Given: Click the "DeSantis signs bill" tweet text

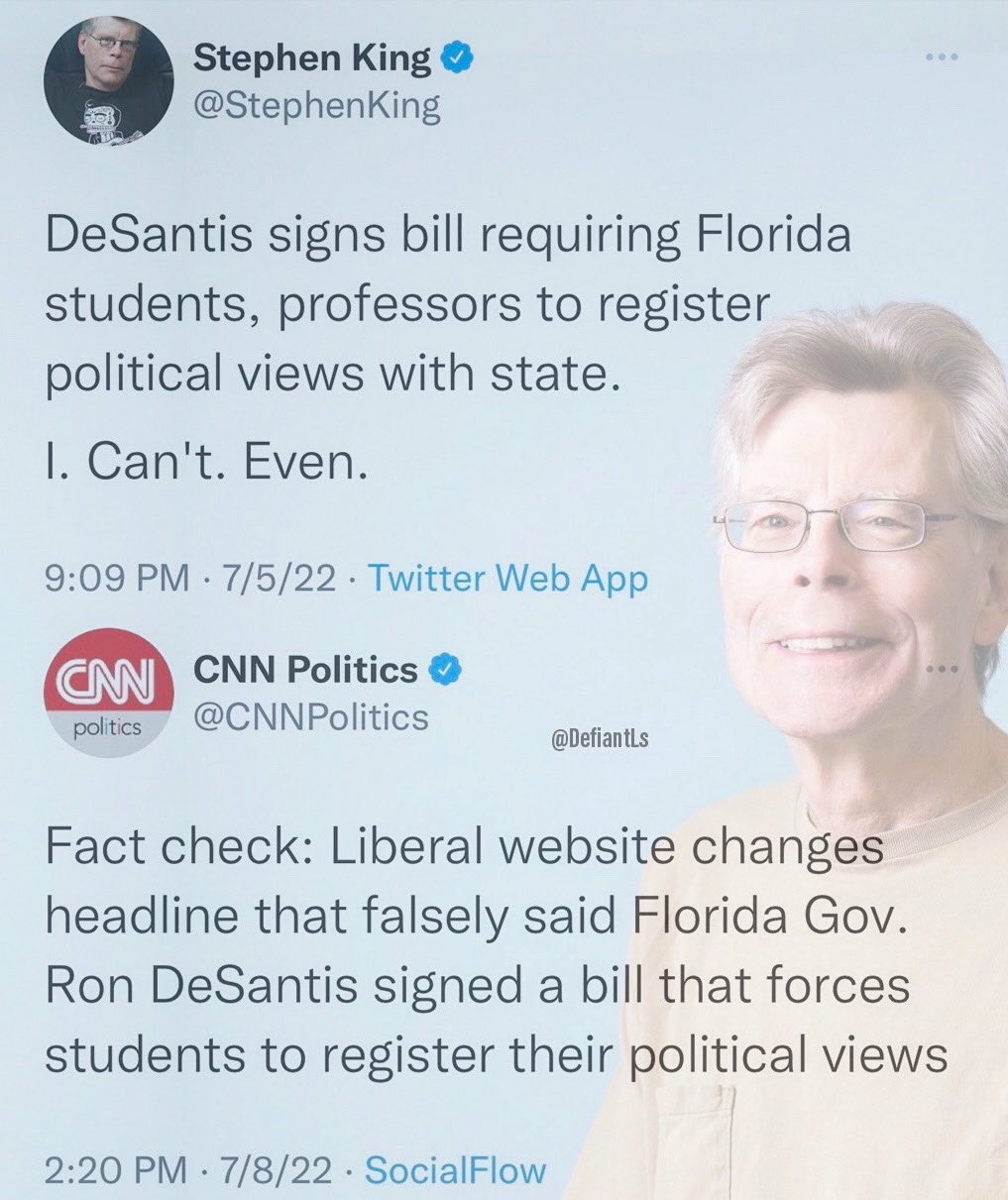Looking at the screenshot, I should coord(448,305).
